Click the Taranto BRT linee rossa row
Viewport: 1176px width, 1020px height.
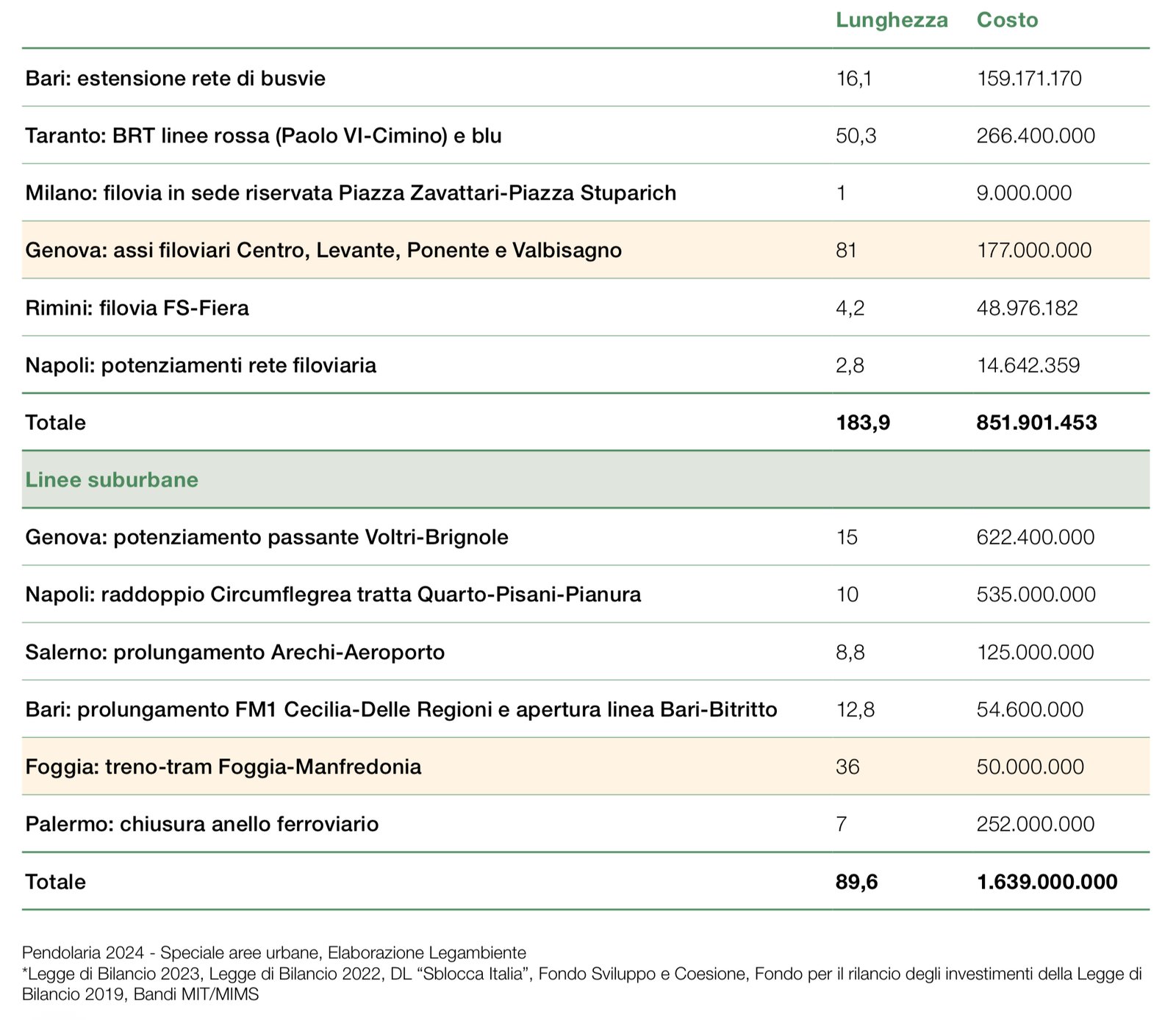263,136
